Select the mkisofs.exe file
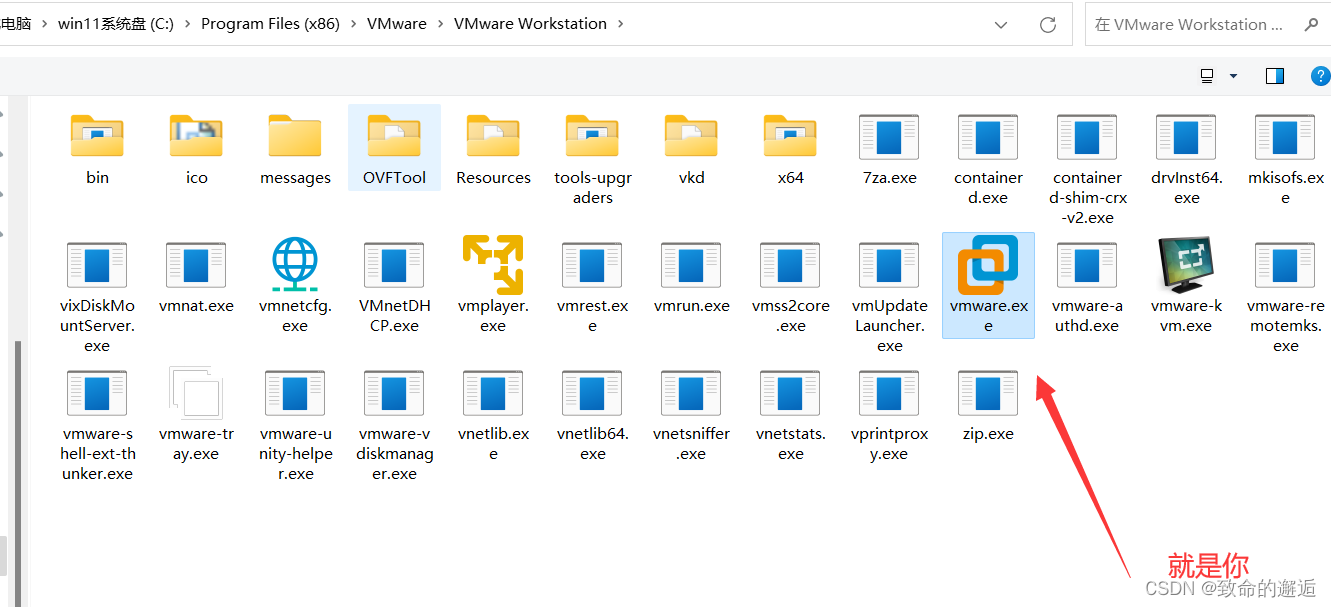The width and height of the screenshot is (1331, 607). (x=1285, y=158)
